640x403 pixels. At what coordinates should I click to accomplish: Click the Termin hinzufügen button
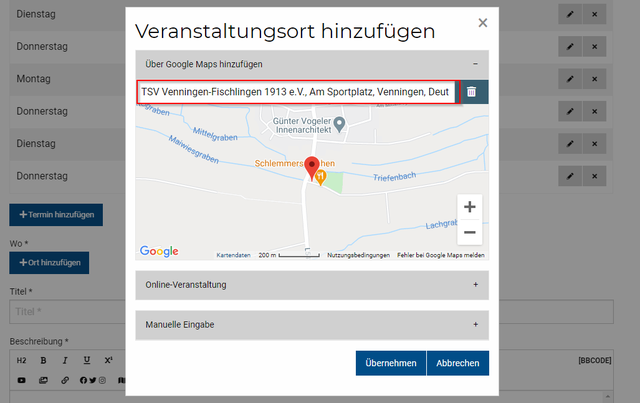(x=56, y=215)
